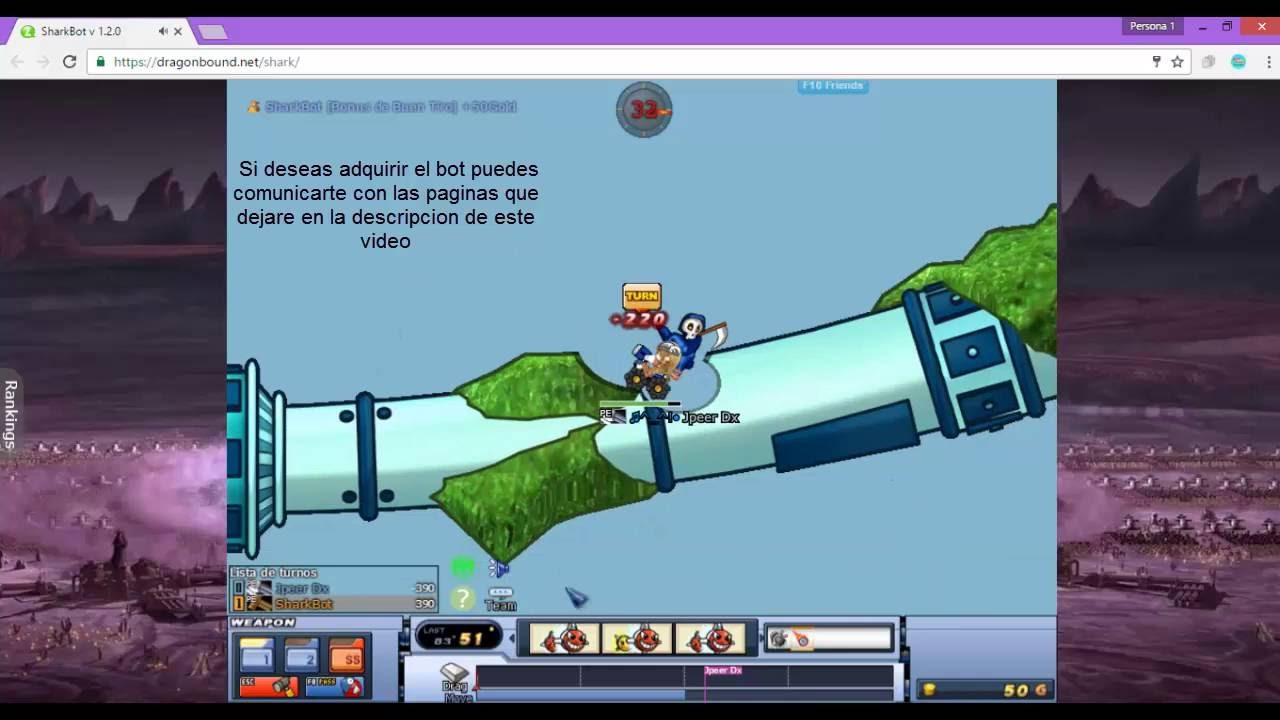
Task: Open the F10 Friends panel
Action: click(x=833, y=86)
